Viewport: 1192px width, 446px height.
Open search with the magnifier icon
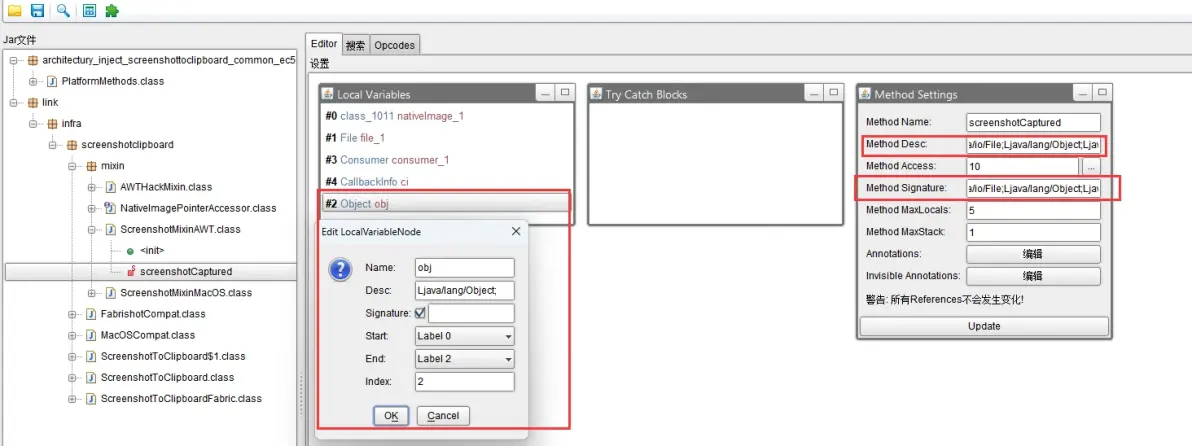pyautogui.click(x=64, y=11)
